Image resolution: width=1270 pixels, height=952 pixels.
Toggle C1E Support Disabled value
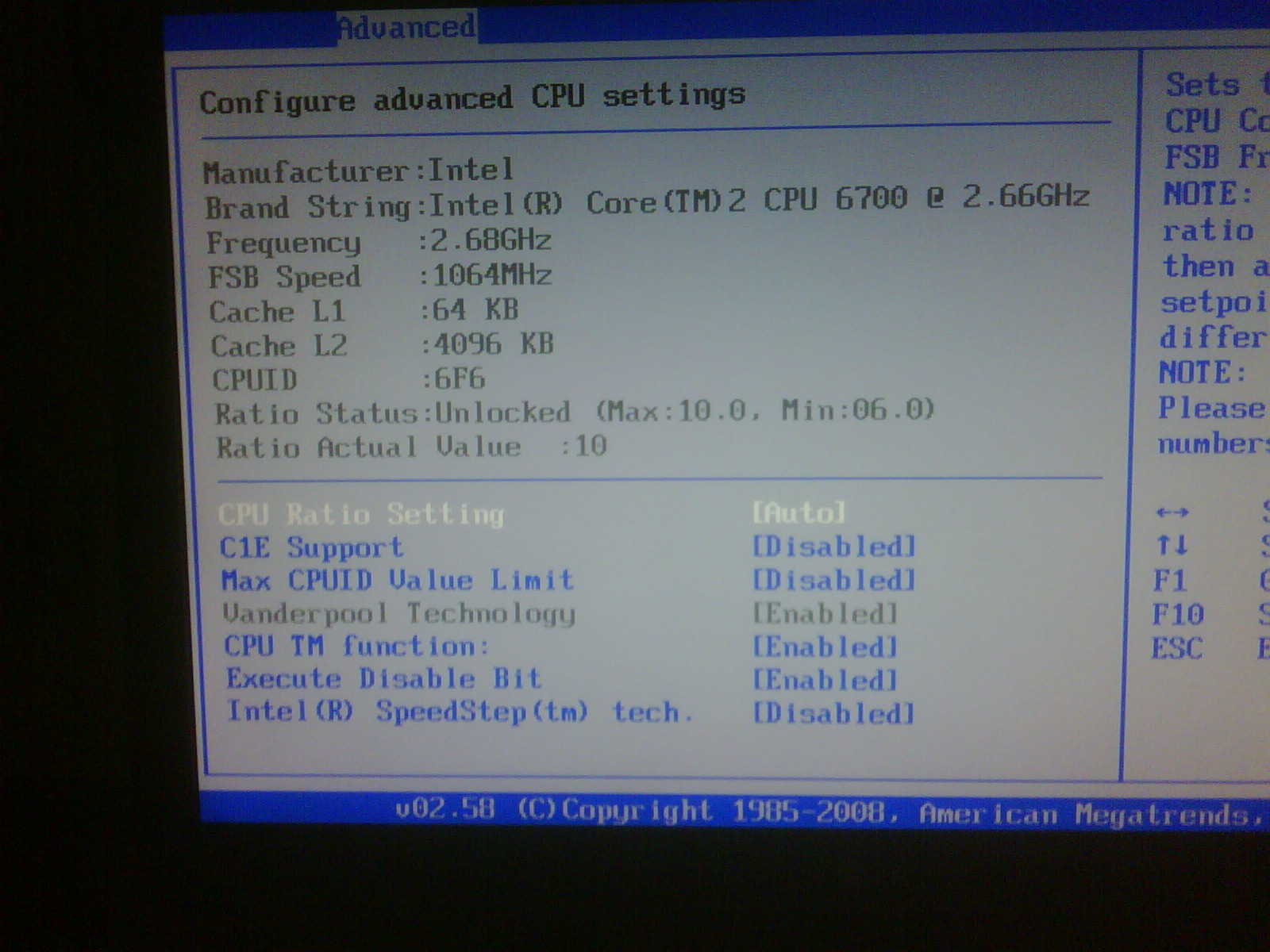(833, 547)
